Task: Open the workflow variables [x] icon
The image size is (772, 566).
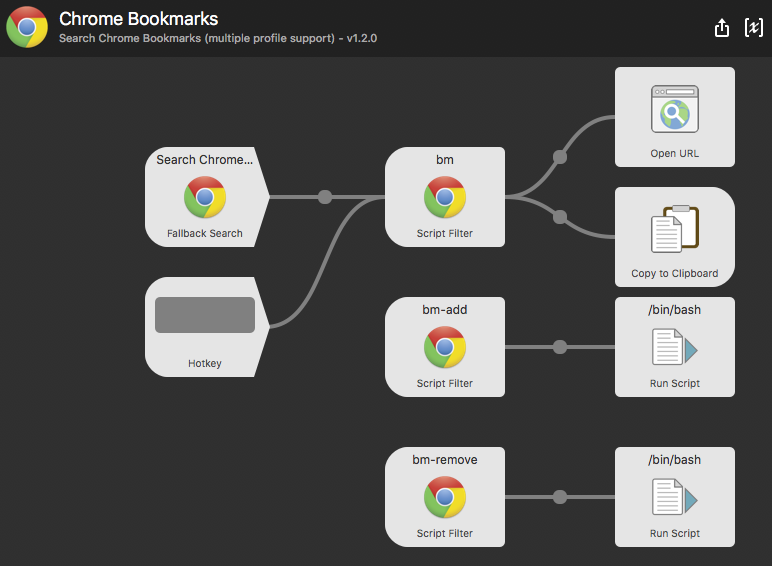Action: (753, 28)
